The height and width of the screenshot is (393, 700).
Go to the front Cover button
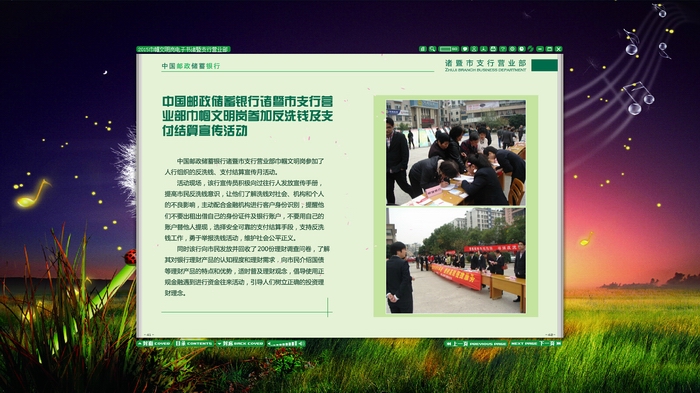coord(154,343)
